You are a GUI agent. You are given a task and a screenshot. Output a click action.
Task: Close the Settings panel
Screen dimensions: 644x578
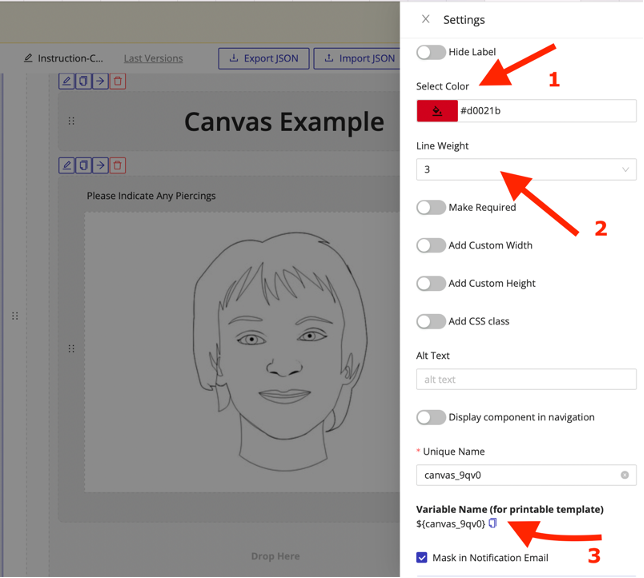pyautogui.click(x=426, y=19)
